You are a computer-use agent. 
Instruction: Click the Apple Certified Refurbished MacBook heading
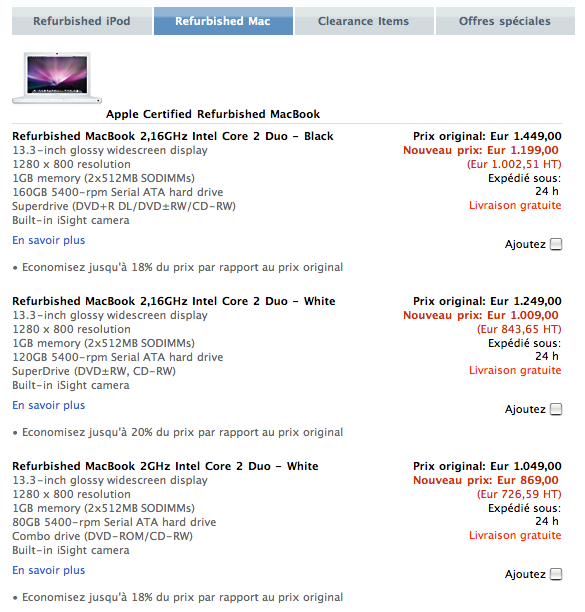coord(213,114)
